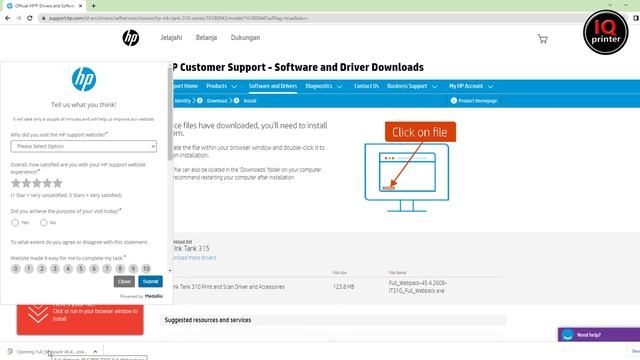Expand the Diagnostics menu
This screenshot has width=640, height=360.
click(x=324, y=86)
